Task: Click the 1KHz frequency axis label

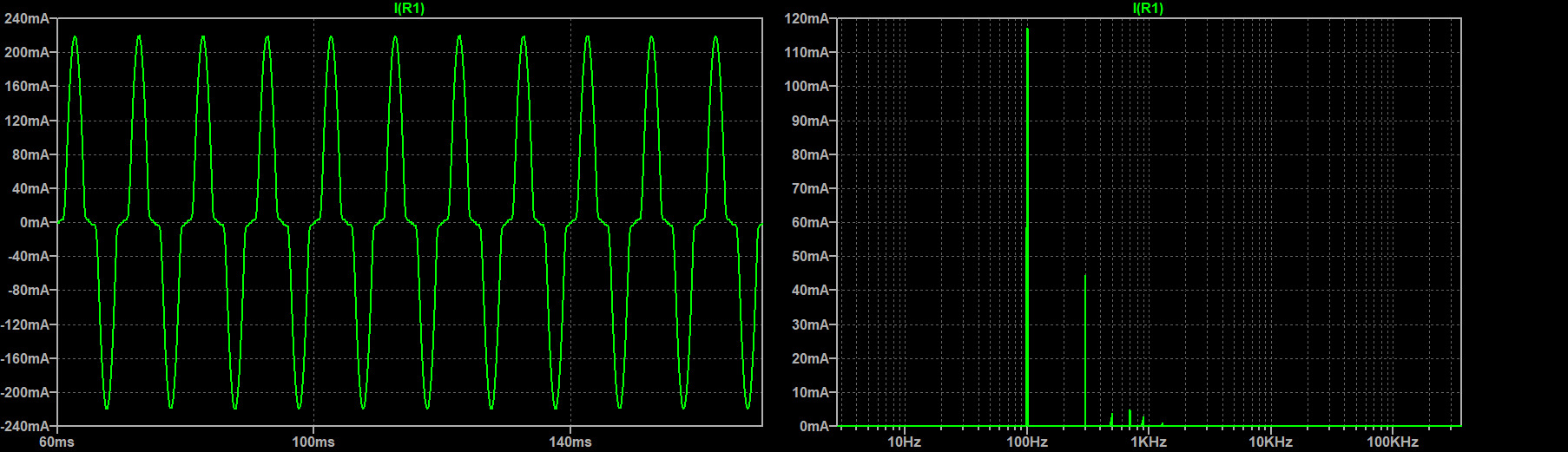Action: click(x=1148, y=442)
